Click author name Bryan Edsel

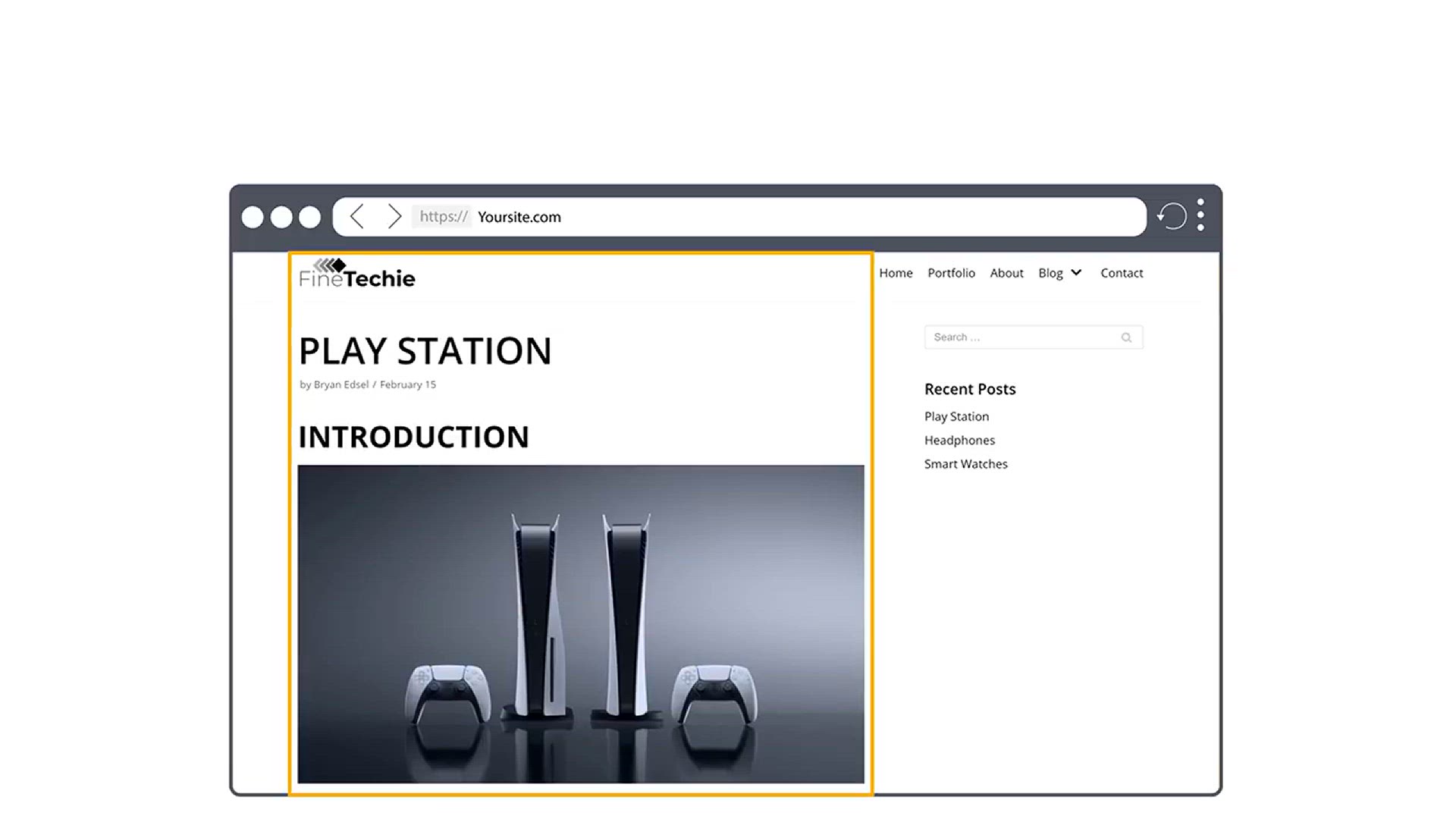(x=341, y=384)
